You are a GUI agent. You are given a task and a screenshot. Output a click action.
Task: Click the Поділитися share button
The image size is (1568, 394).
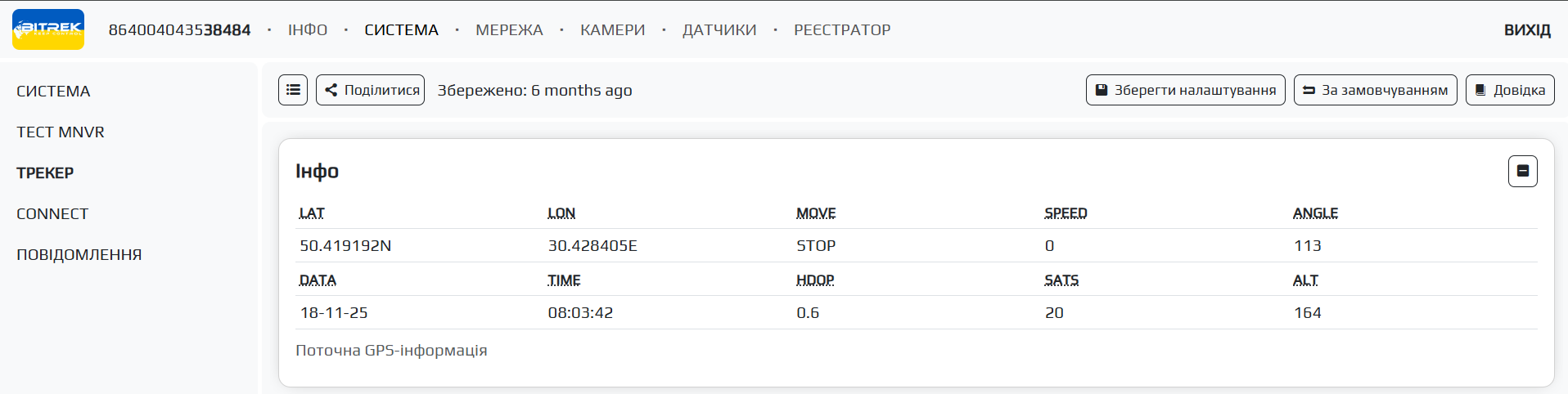(371, 90)
